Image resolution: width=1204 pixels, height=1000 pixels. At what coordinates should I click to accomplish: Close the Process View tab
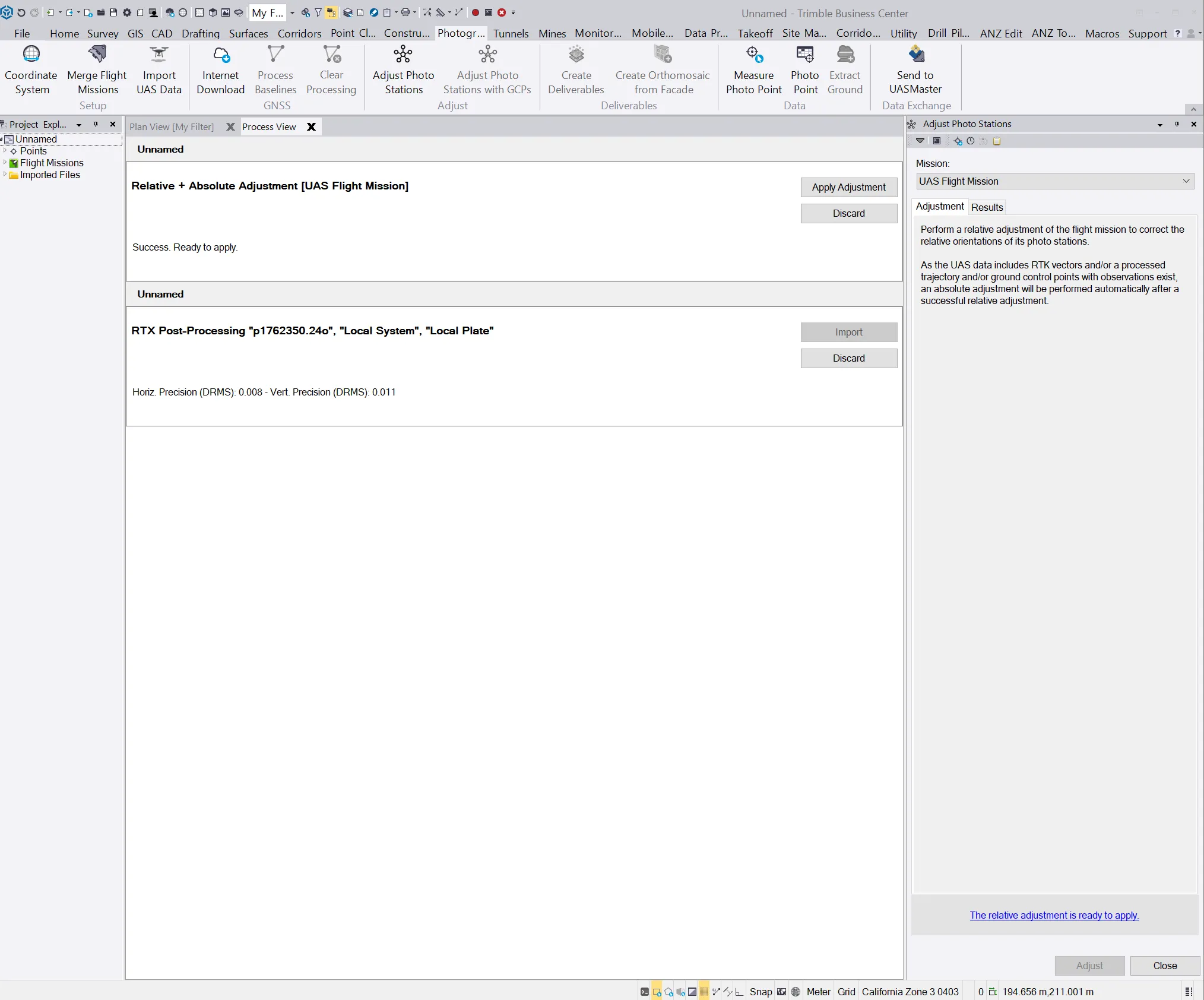311,127
